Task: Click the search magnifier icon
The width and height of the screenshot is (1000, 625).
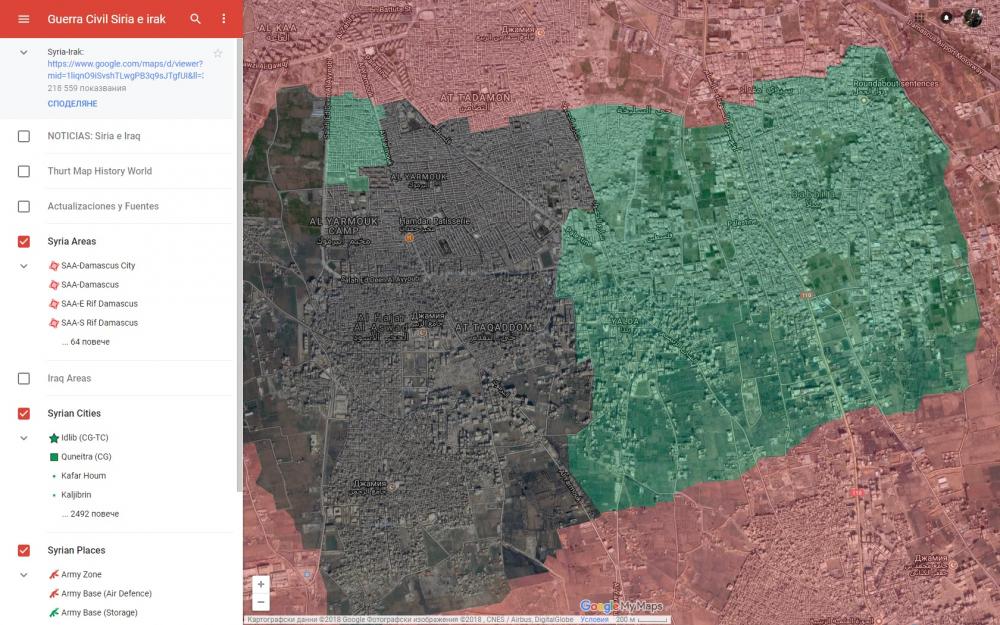Action: tap(196, 19)
